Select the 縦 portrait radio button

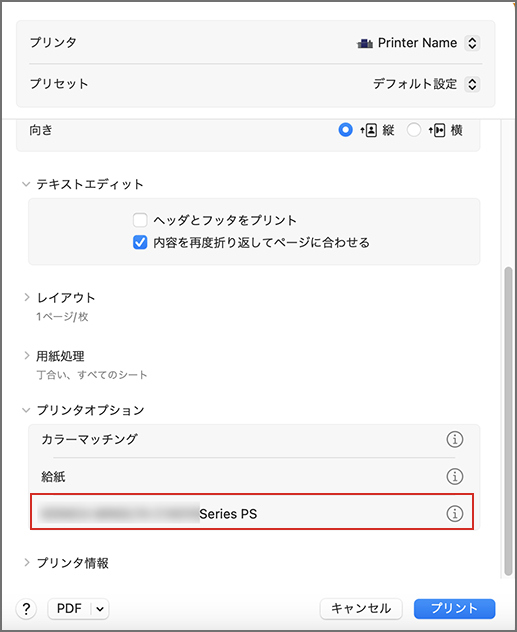click(345, 130)
